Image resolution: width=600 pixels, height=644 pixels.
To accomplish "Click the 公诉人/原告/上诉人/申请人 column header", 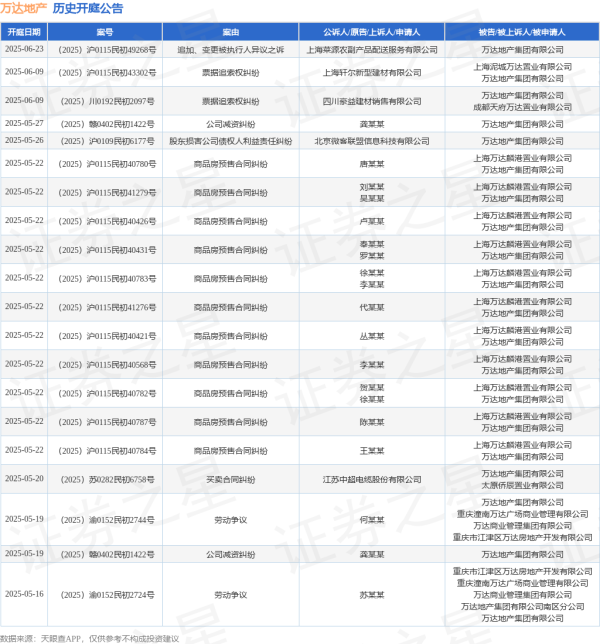I will (372, 32).
